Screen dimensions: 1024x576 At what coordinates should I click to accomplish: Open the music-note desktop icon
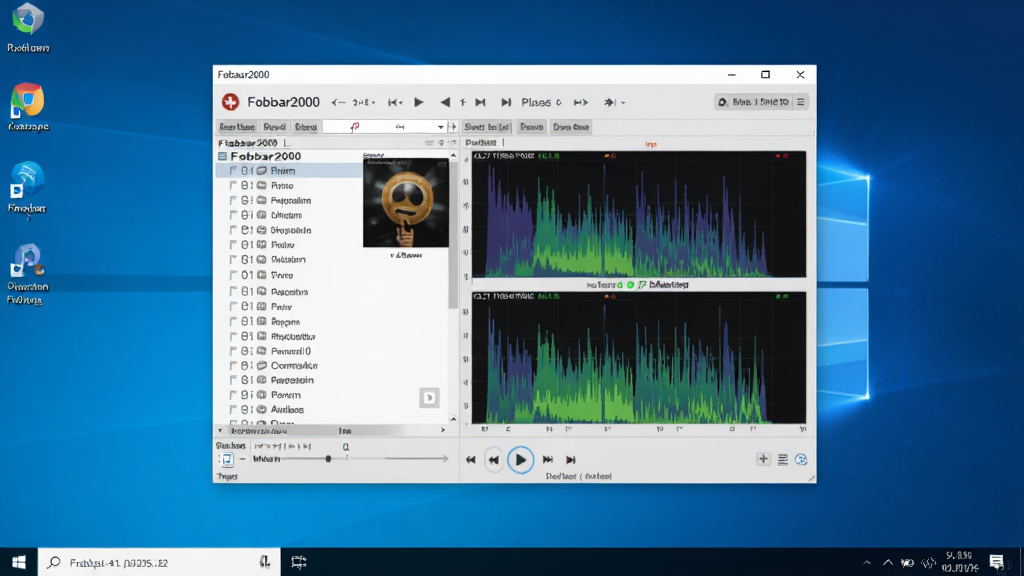click(x=27, y=261)
